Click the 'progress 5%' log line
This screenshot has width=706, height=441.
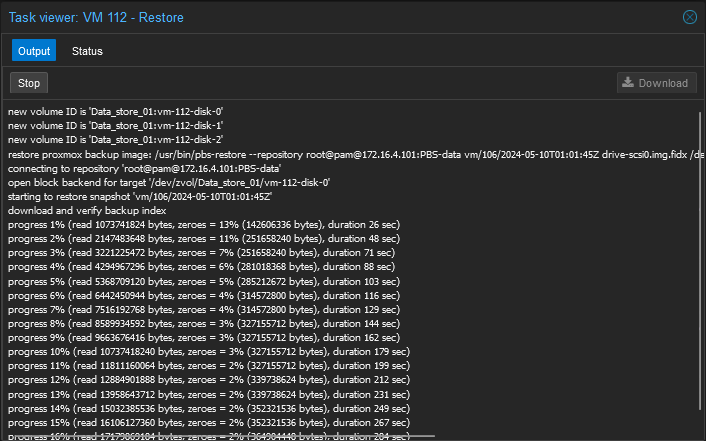coord(204,282)
